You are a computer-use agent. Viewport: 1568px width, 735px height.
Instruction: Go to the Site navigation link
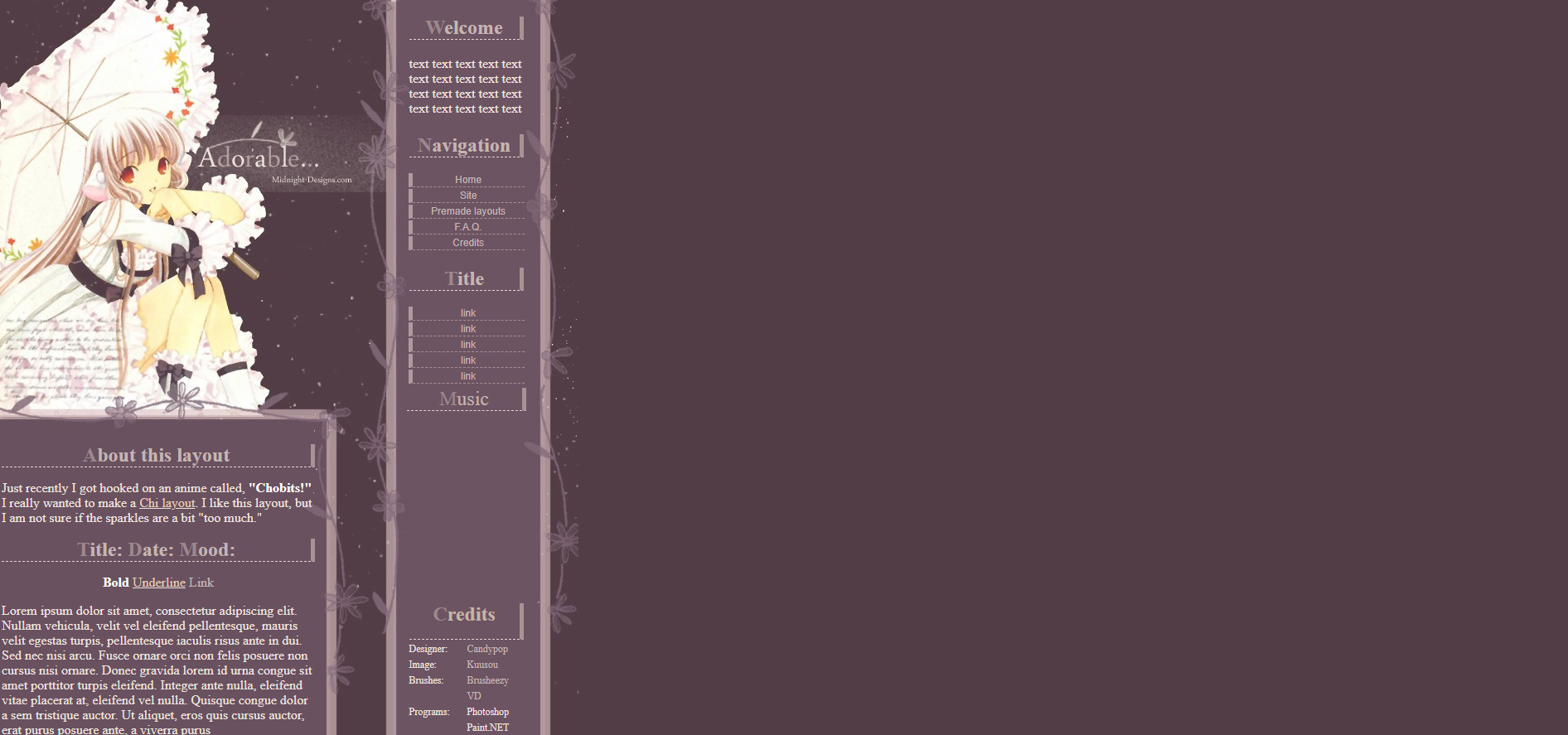467,196
